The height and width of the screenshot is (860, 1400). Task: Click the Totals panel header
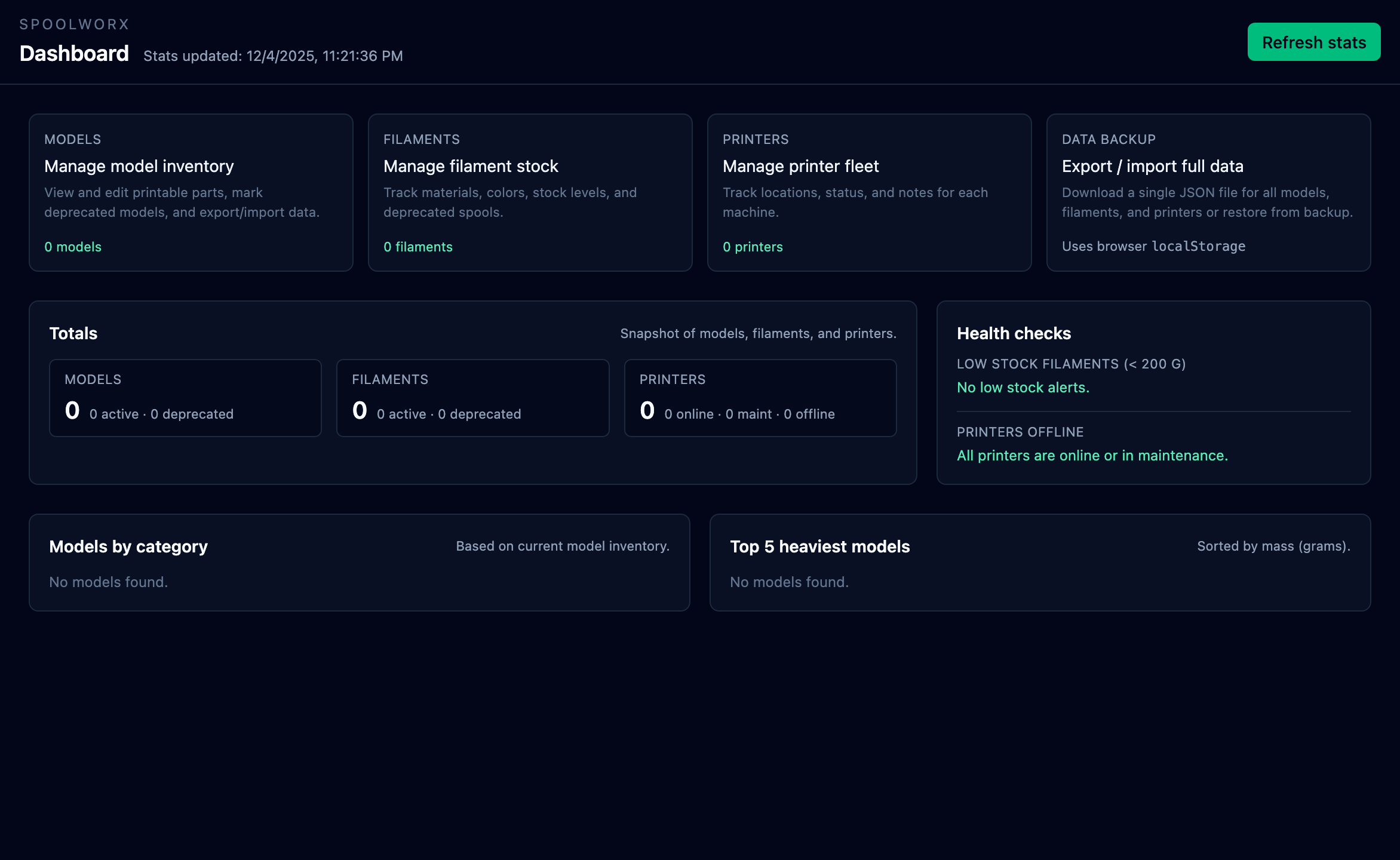click(x=73, y=333)
